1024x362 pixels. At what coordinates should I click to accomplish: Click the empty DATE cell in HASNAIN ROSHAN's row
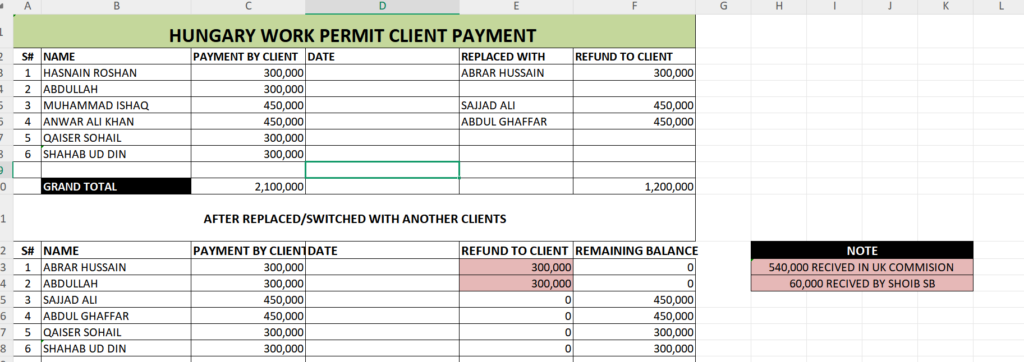(x=382, y=73)
